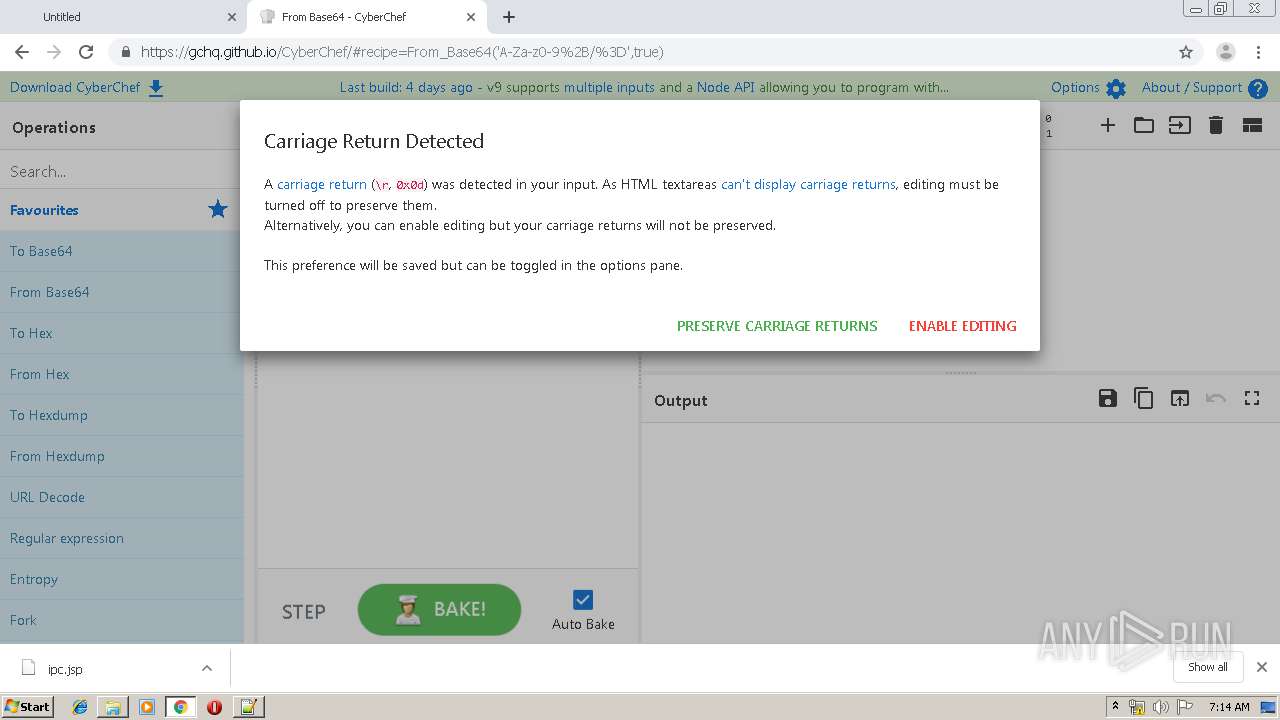
Task: Click the Favourites star icon
Action: 217,209
